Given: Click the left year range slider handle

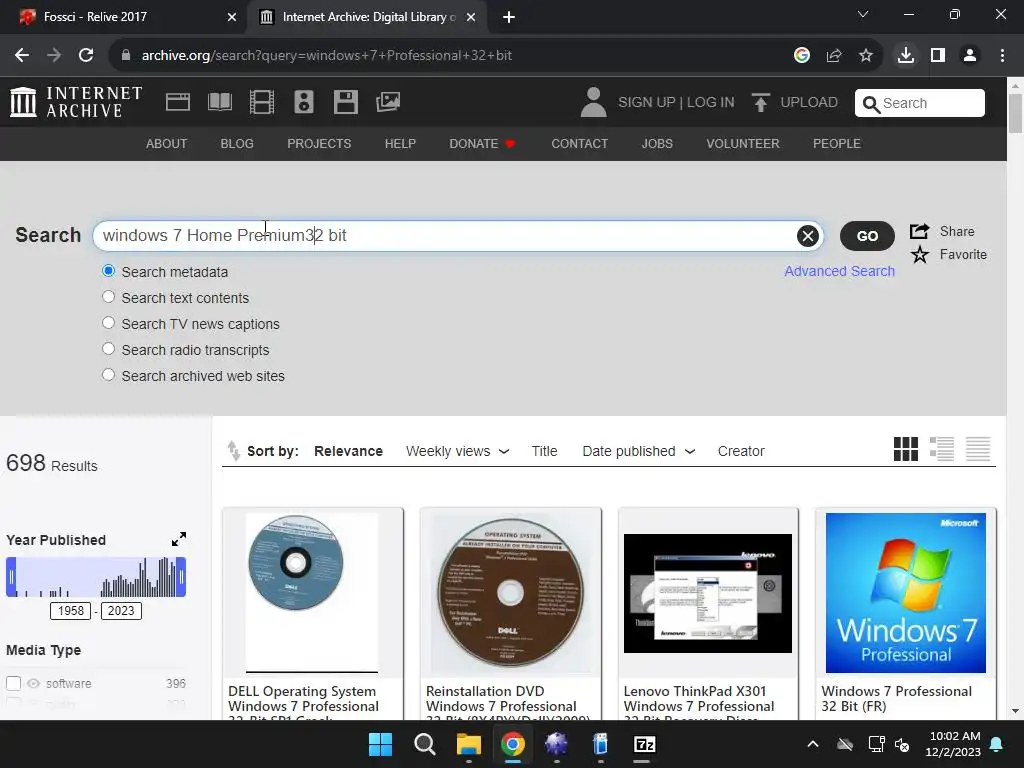Looking at the screenshot, I should (x=11, y=577).
